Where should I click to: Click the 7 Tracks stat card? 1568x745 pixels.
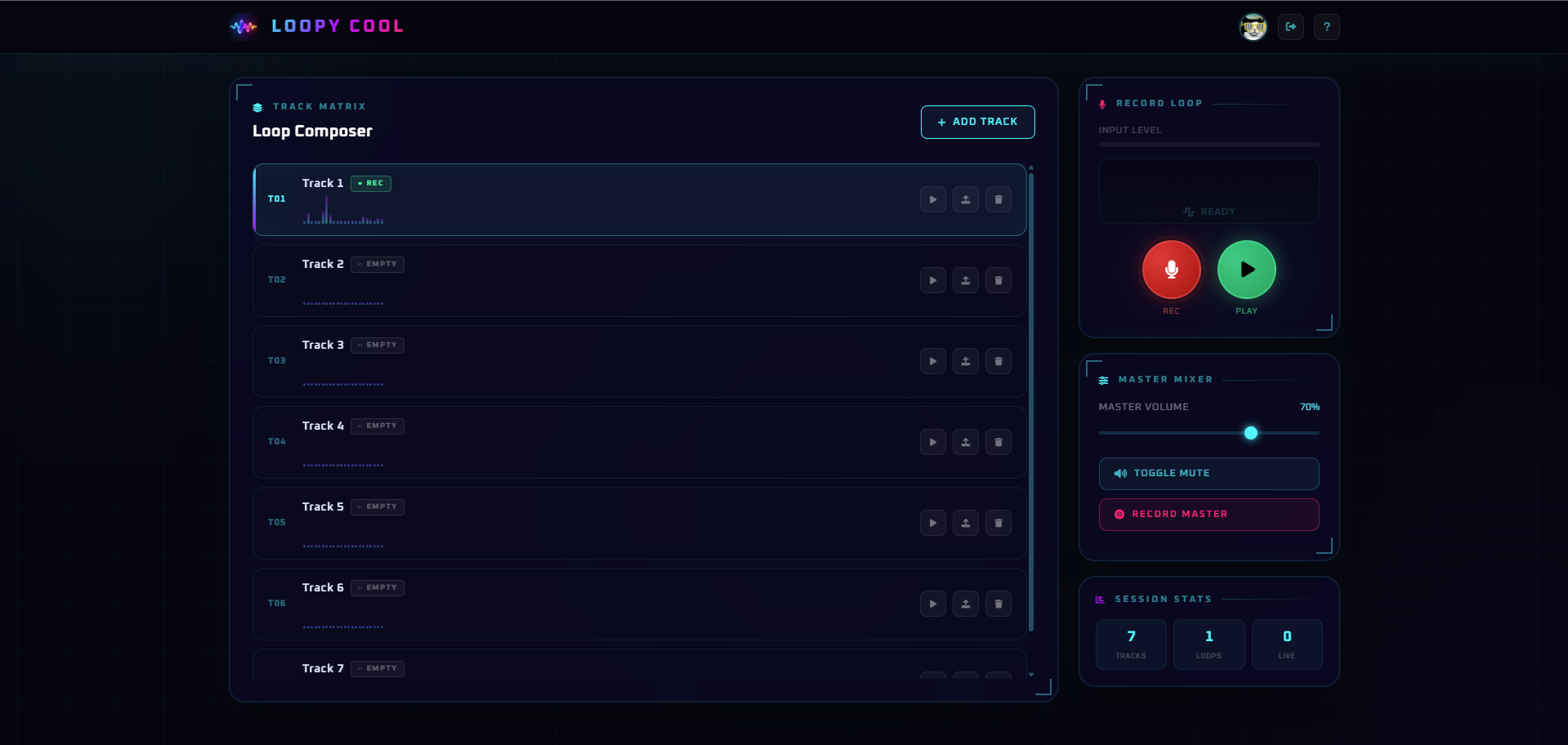pos(1131,645)
